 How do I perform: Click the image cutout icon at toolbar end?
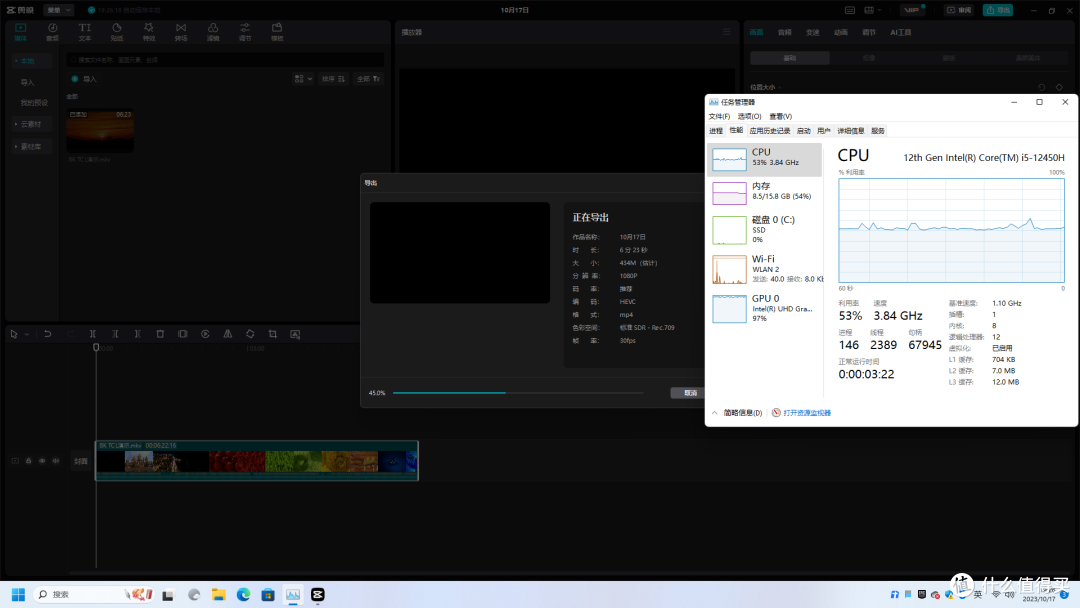point(295,334)
